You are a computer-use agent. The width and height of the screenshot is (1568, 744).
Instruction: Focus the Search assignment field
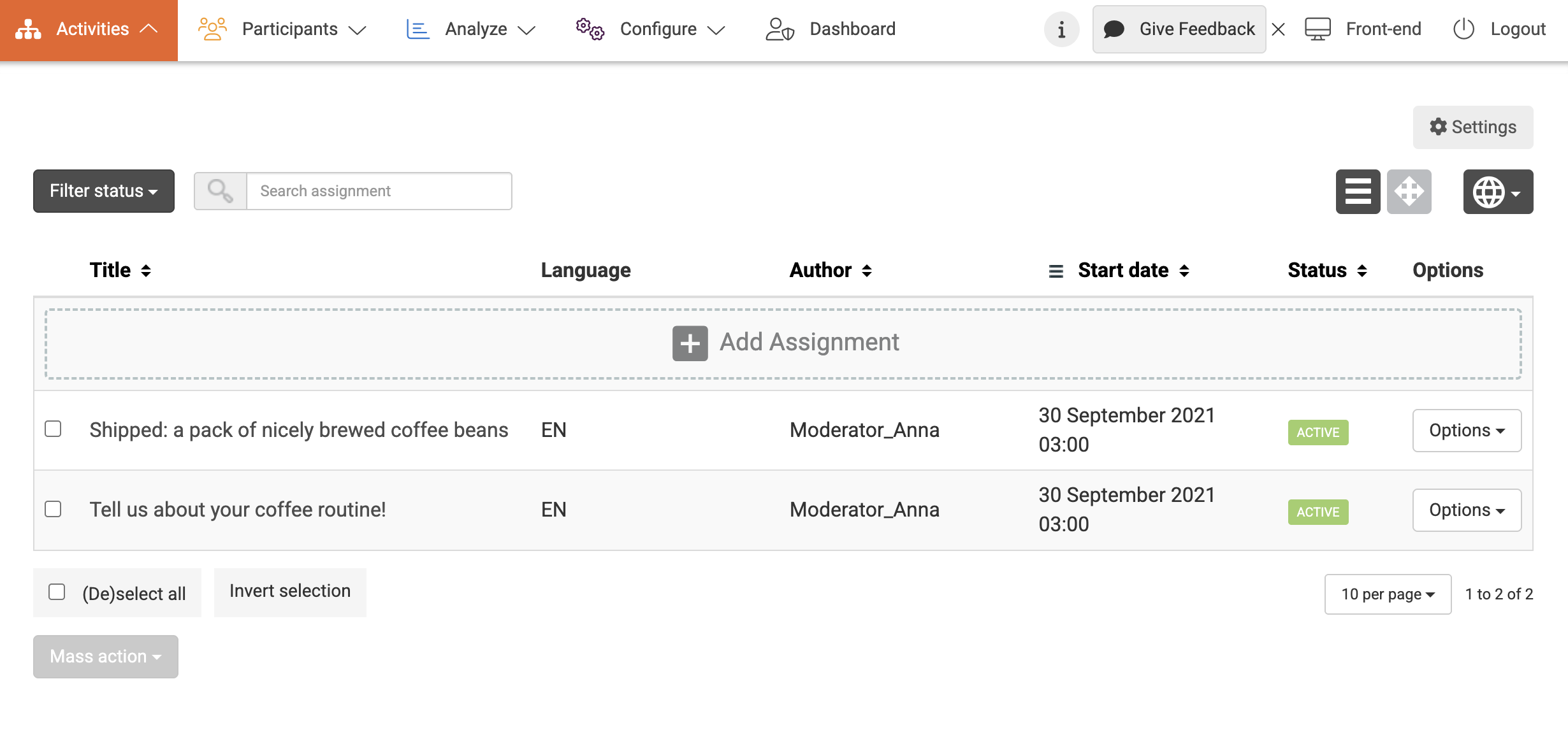point(379,191)
